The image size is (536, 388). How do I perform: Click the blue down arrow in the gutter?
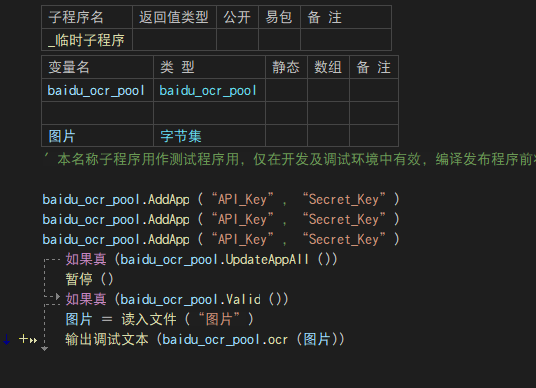[6, 339]
